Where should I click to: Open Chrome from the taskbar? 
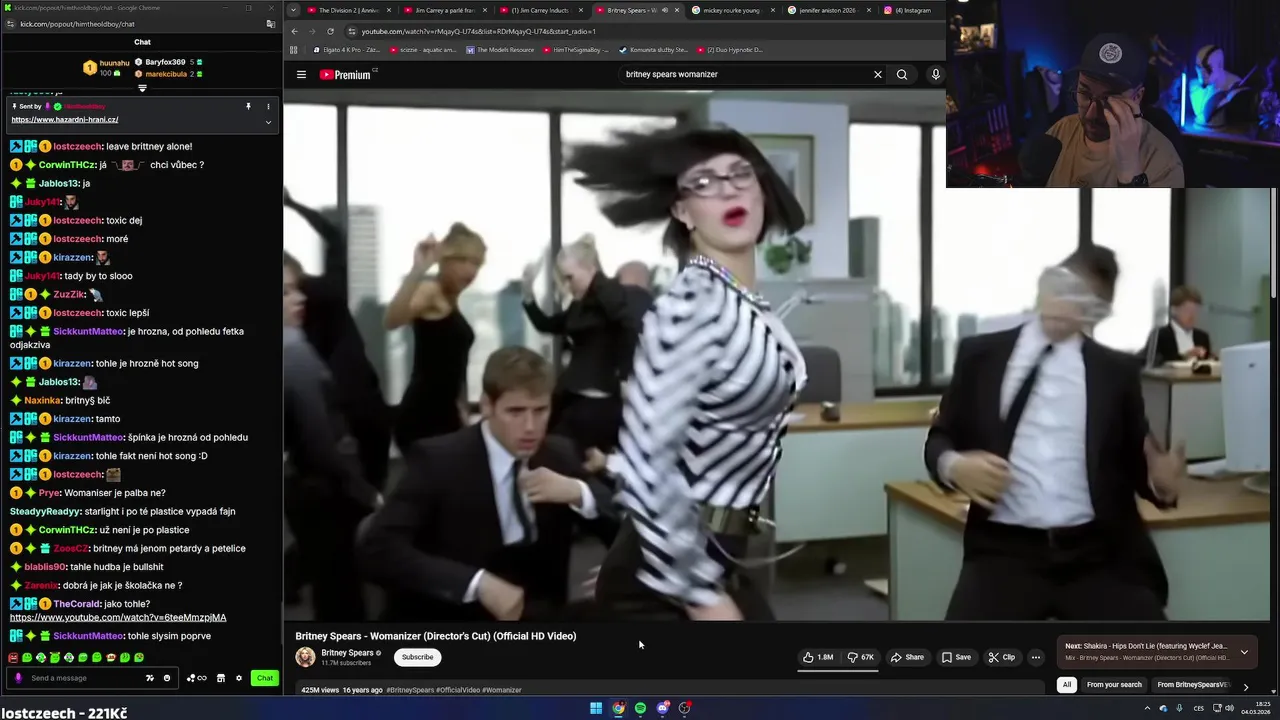618,708
